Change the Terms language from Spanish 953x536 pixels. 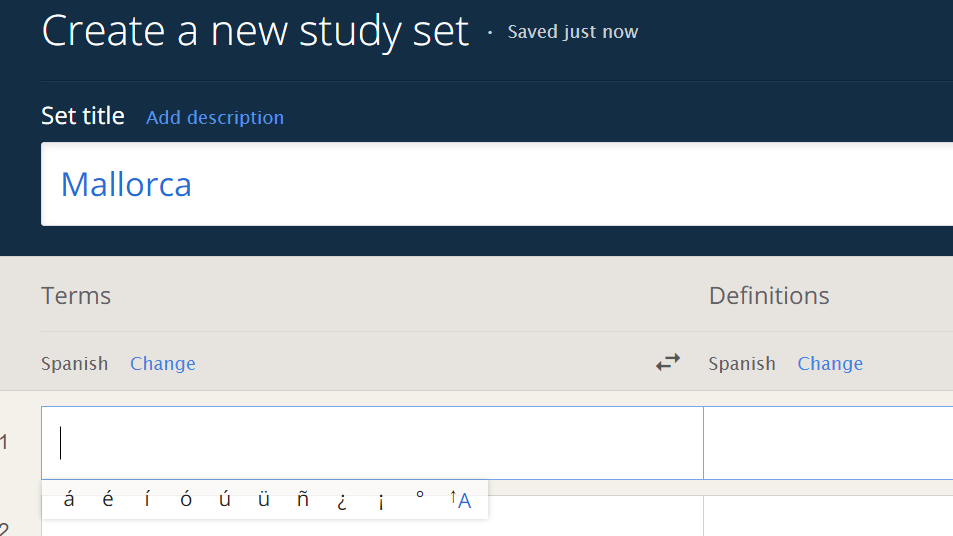(163, 363)
